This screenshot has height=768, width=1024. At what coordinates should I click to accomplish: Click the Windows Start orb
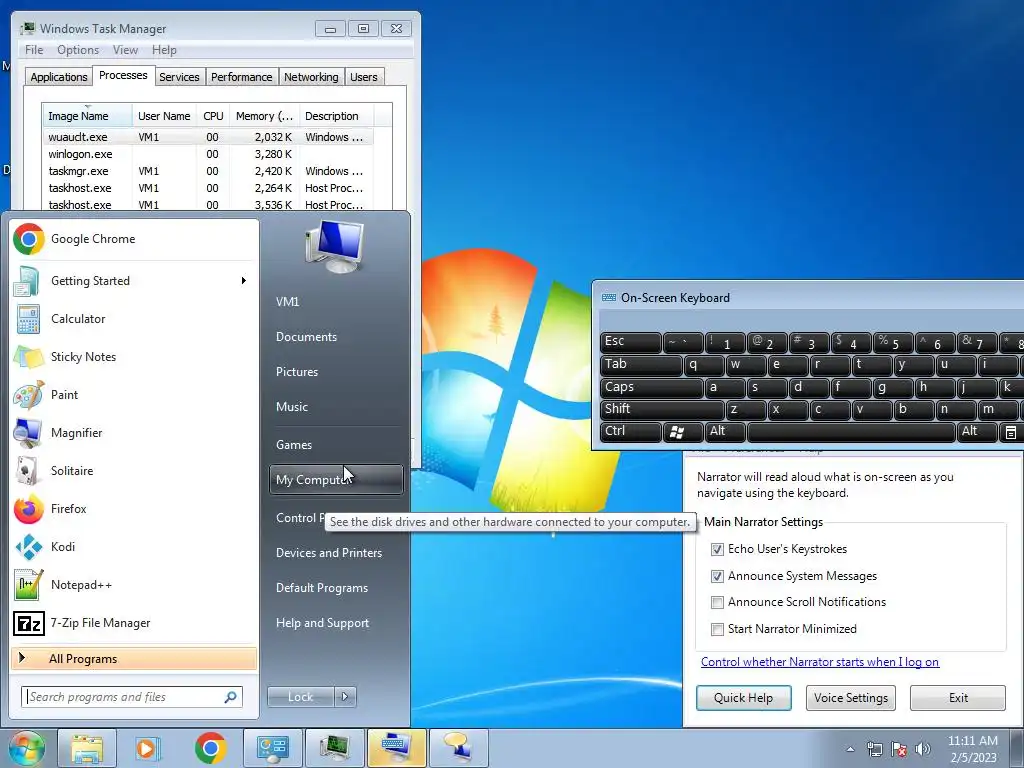coord(27,748)
